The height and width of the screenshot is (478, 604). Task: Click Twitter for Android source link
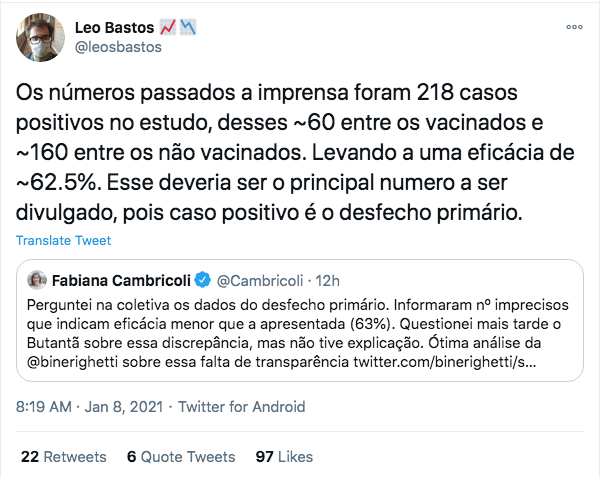click(x=242, y=407)
